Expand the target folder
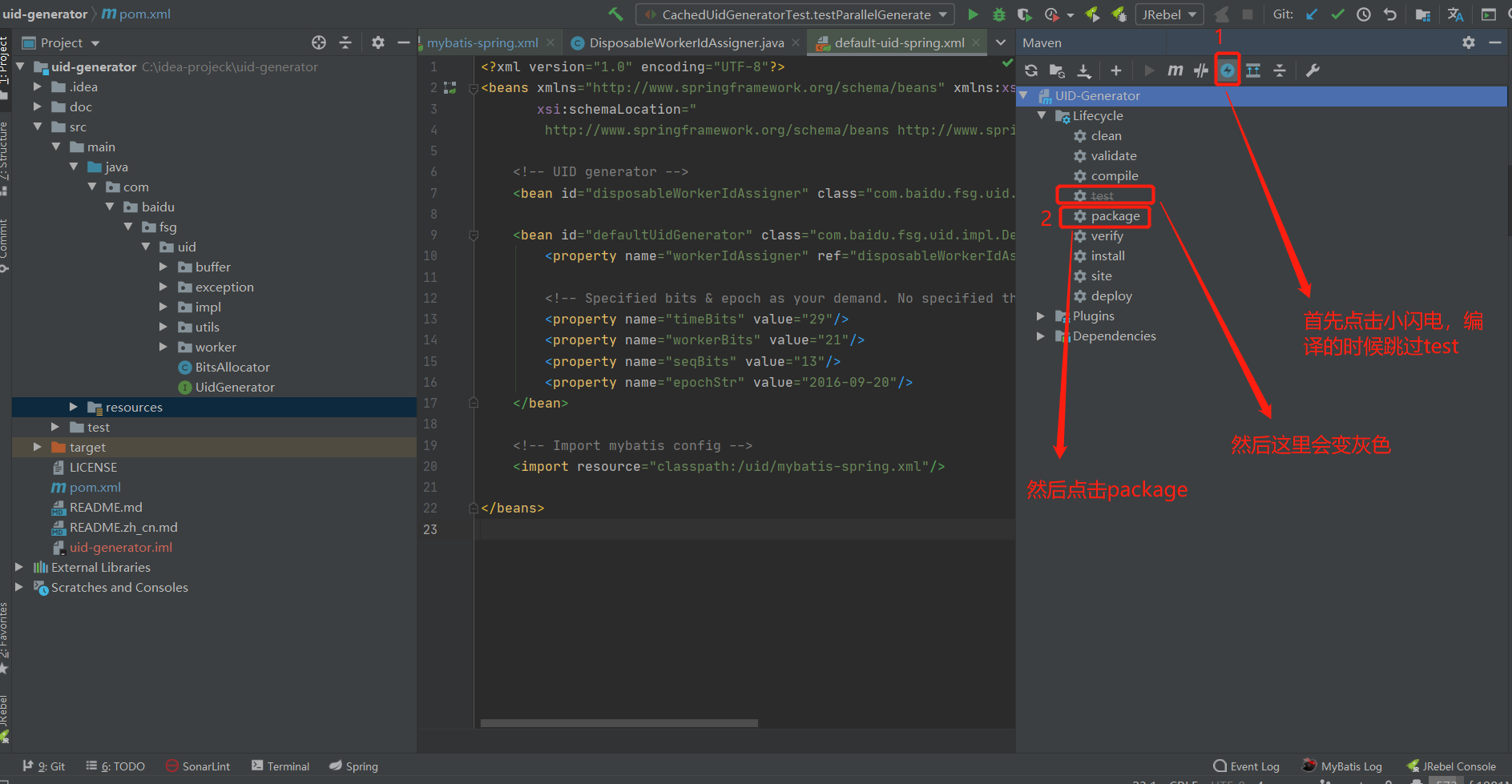The image size is (1512, 784). [x=37, y=447]
